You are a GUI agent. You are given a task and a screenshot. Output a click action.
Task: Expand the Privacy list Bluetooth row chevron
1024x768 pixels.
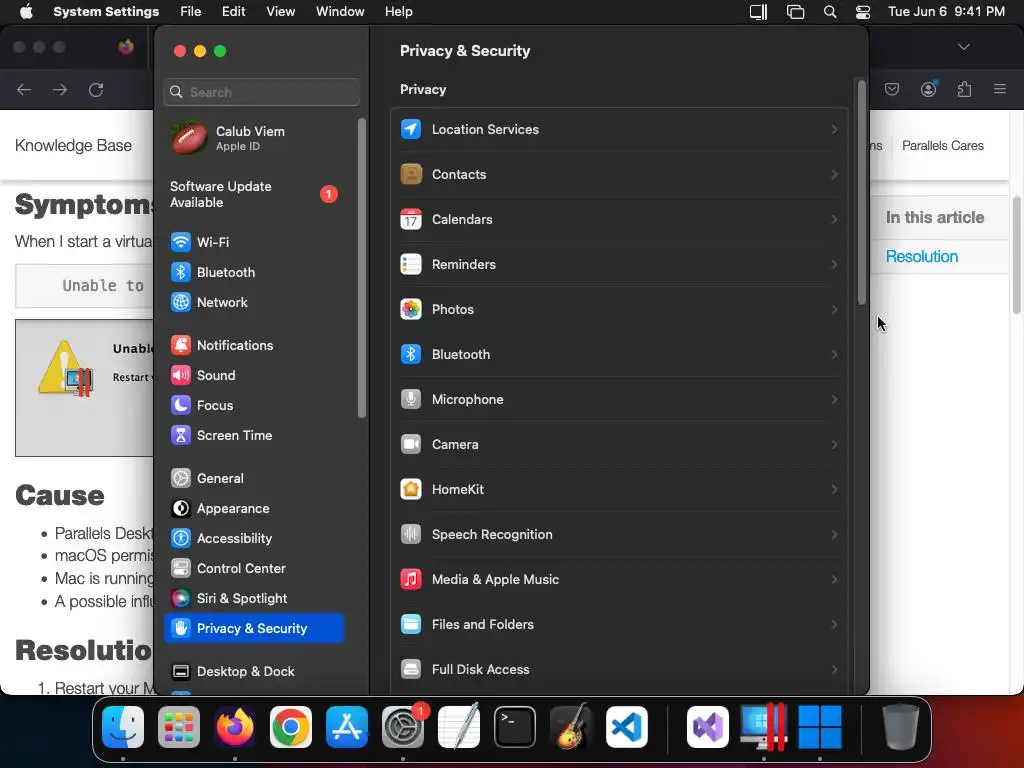tap(834, 355)
